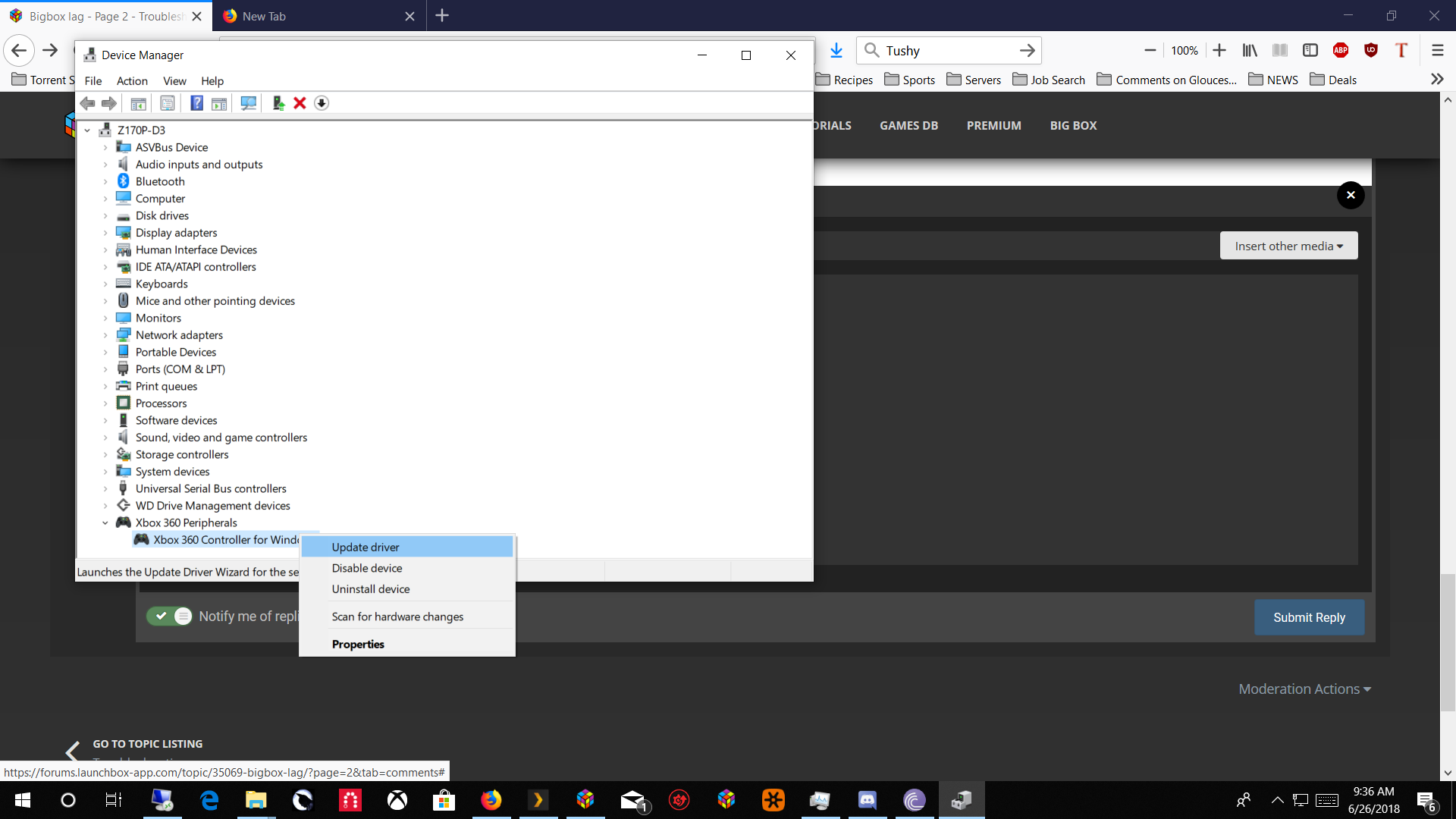The width and height of the screenshot is (1456, 819).
Task: Expand Bluetooth category arrow
Action: (105, 181)
